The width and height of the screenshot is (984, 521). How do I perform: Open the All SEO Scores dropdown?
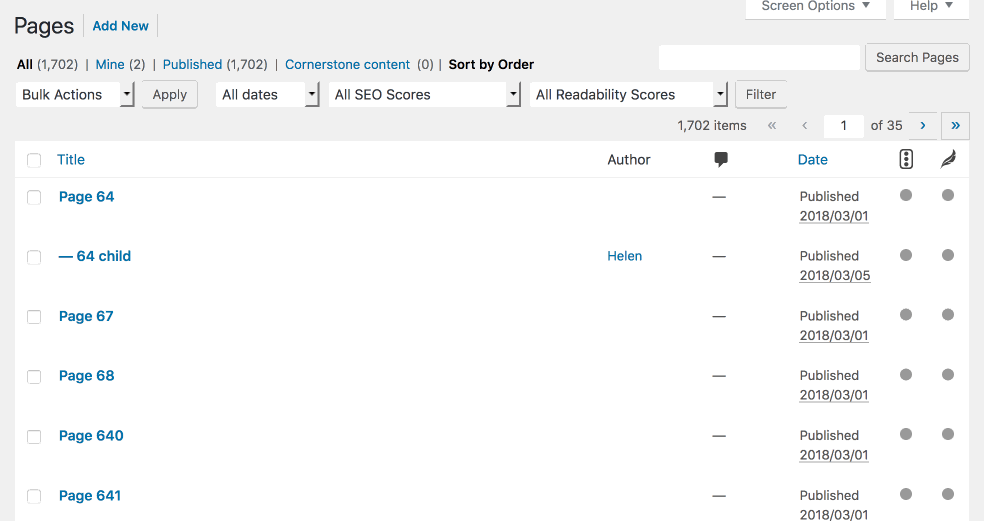424,95
